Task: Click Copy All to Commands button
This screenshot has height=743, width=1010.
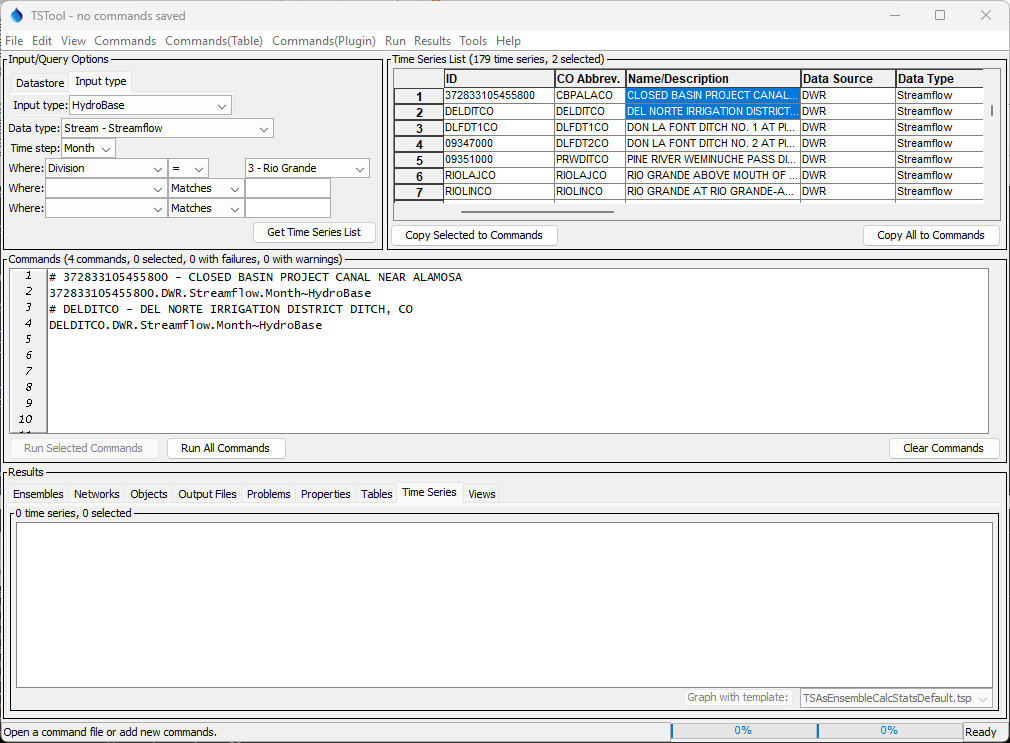Action: coord(931,235)
